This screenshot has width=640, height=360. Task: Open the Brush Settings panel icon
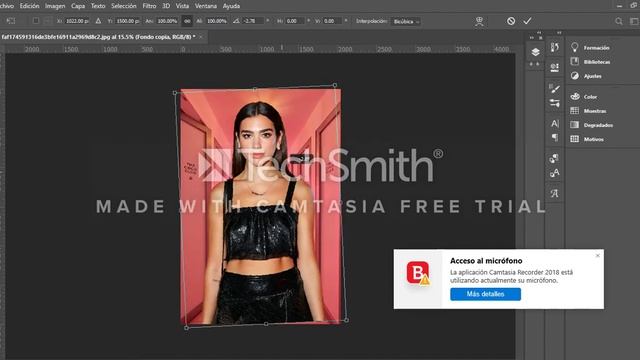click(554, 103)
